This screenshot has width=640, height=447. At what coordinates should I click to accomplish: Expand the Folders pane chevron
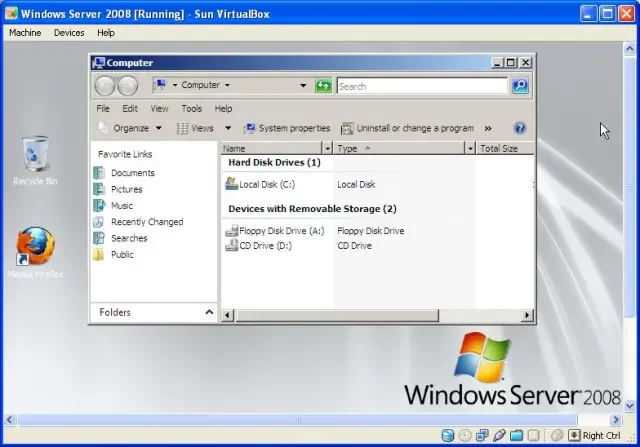209,312
